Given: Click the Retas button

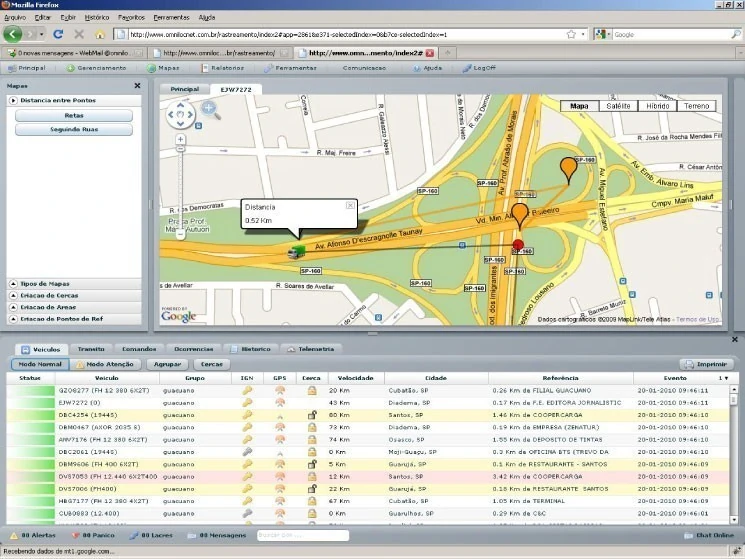Looking at the screenshot, I should pyautogui.click(x=74, y=115).
